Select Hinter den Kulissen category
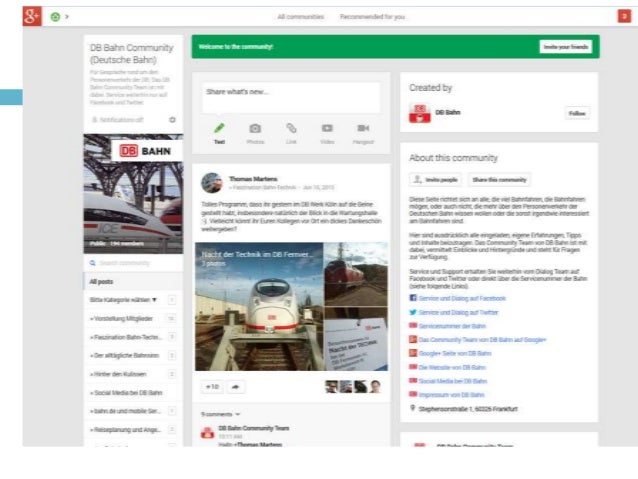 pyautogui.click(x=133, y=374)
